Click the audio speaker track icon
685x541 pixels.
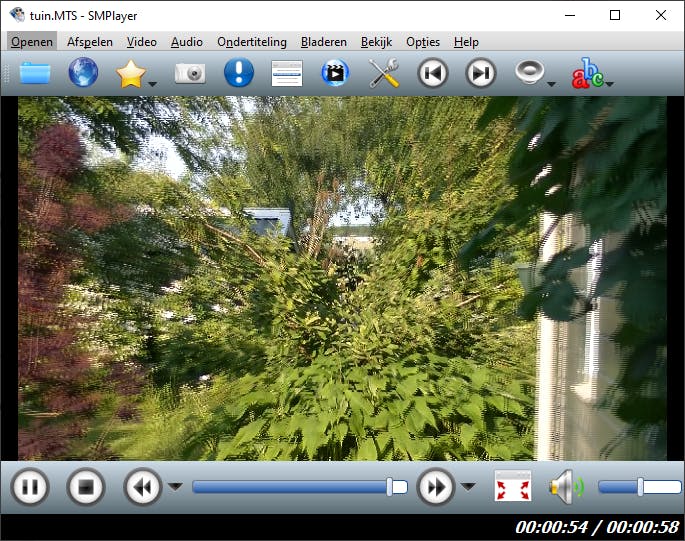click(x=529, y=72)
